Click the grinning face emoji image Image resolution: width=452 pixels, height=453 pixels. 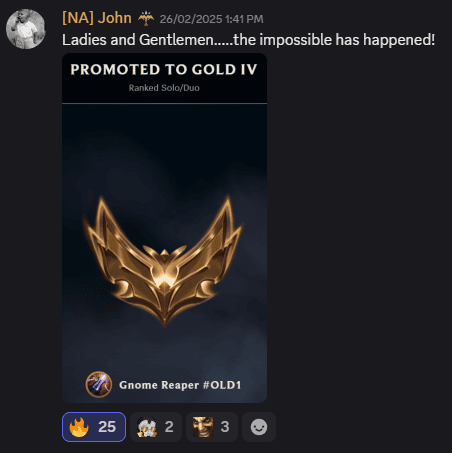203,427
